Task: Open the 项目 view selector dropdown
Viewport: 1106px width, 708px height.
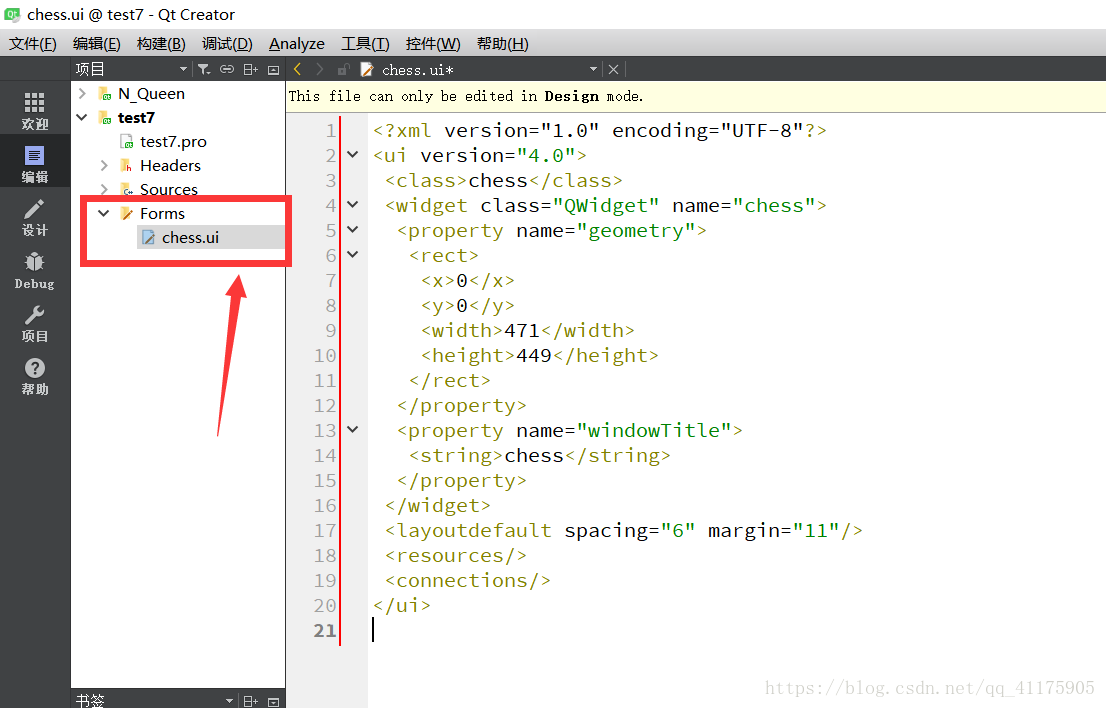Action: click(x=183, y=69)
